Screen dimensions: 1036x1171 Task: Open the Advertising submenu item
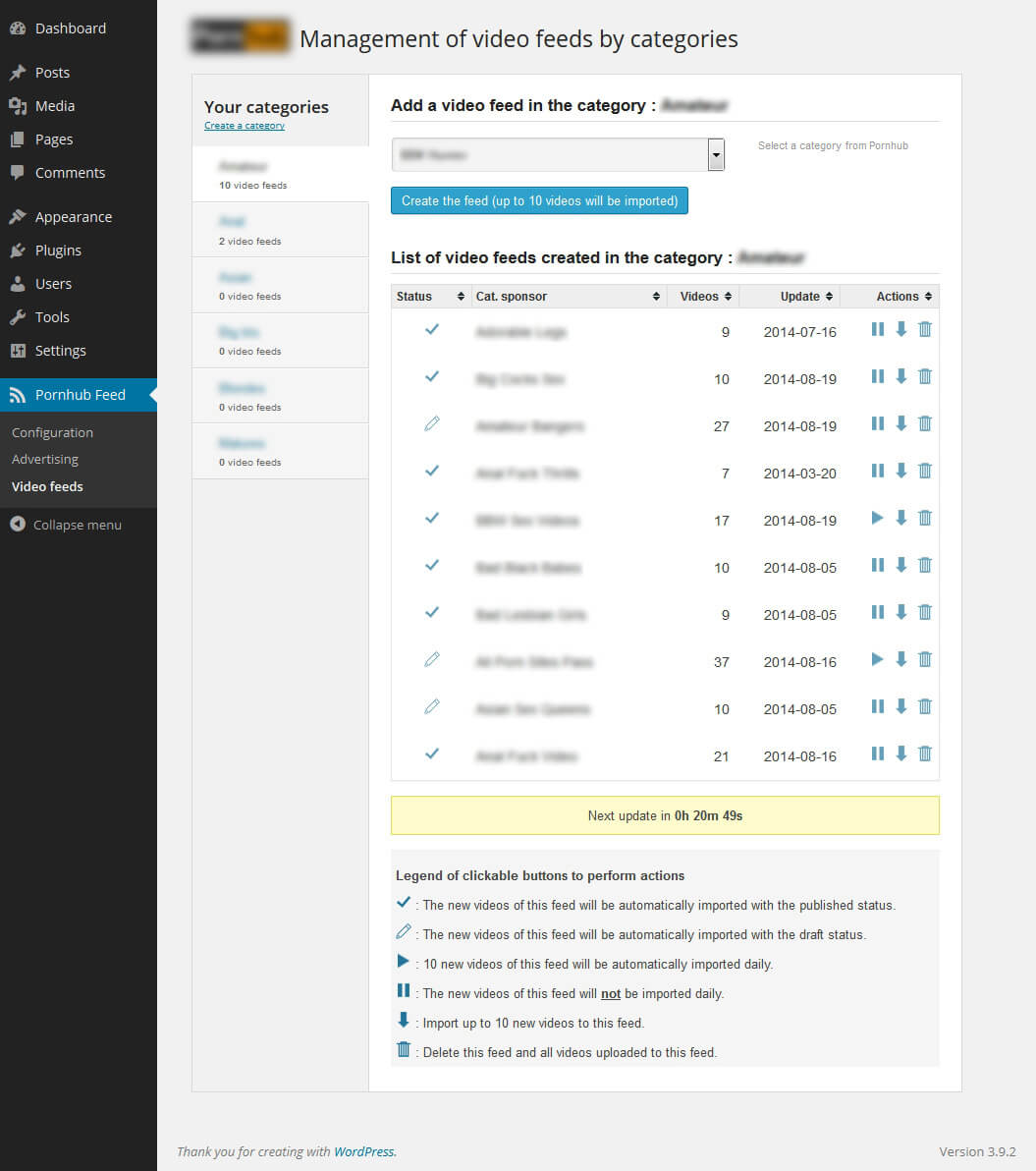(45, 460)
